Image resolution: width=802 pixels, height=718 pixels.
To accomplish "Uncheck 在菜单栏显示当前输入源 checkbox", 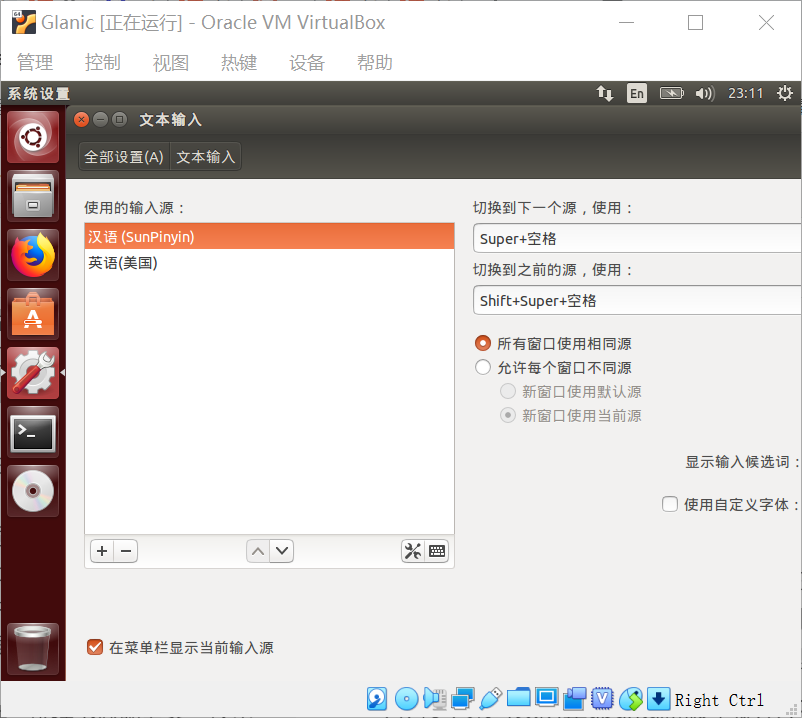I will tap(95, 647).
